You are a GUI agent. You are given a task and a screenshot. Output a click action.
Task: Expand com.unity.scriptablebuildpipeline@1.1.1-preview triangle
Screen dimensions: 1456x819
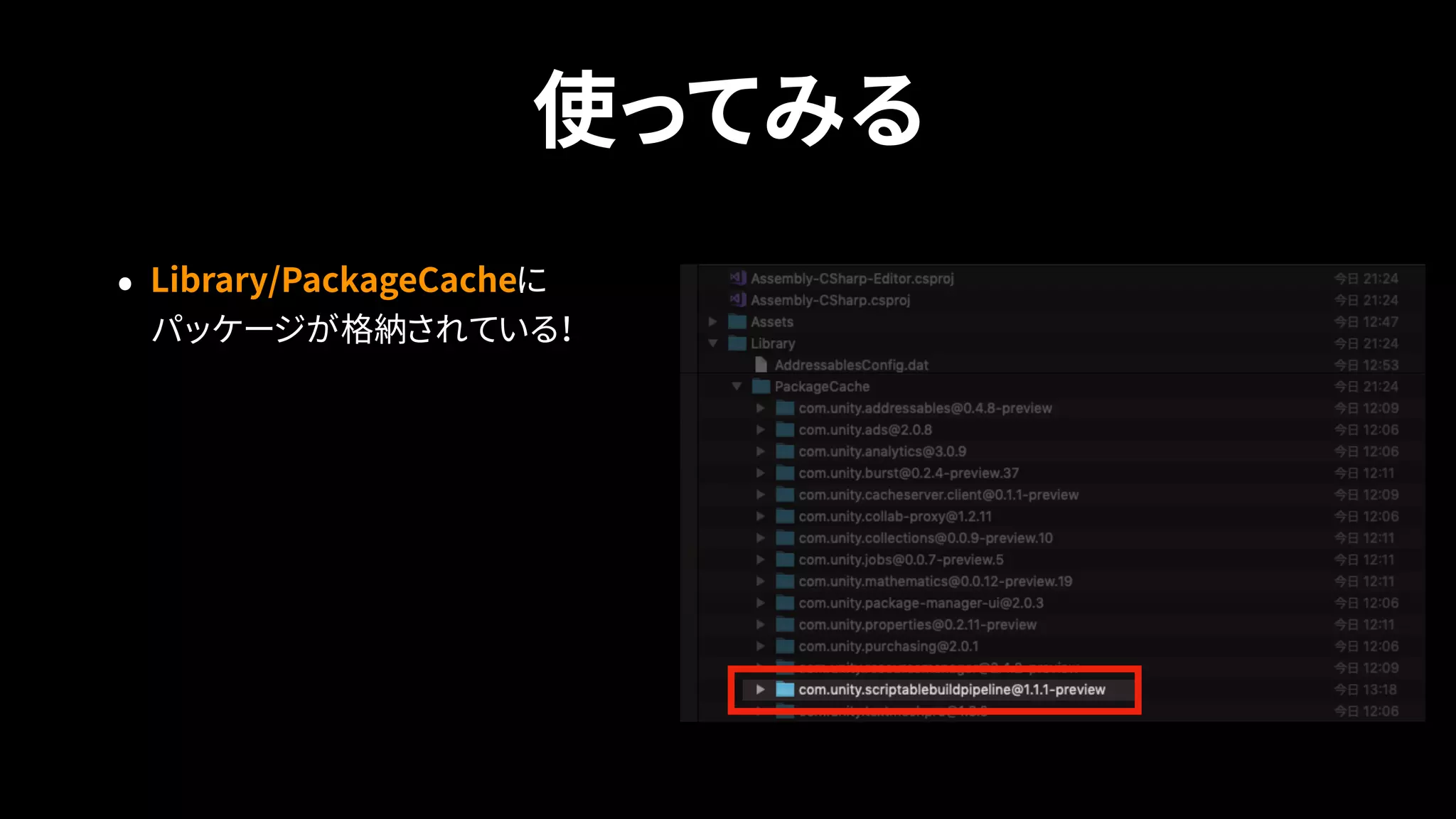(760, 690)
